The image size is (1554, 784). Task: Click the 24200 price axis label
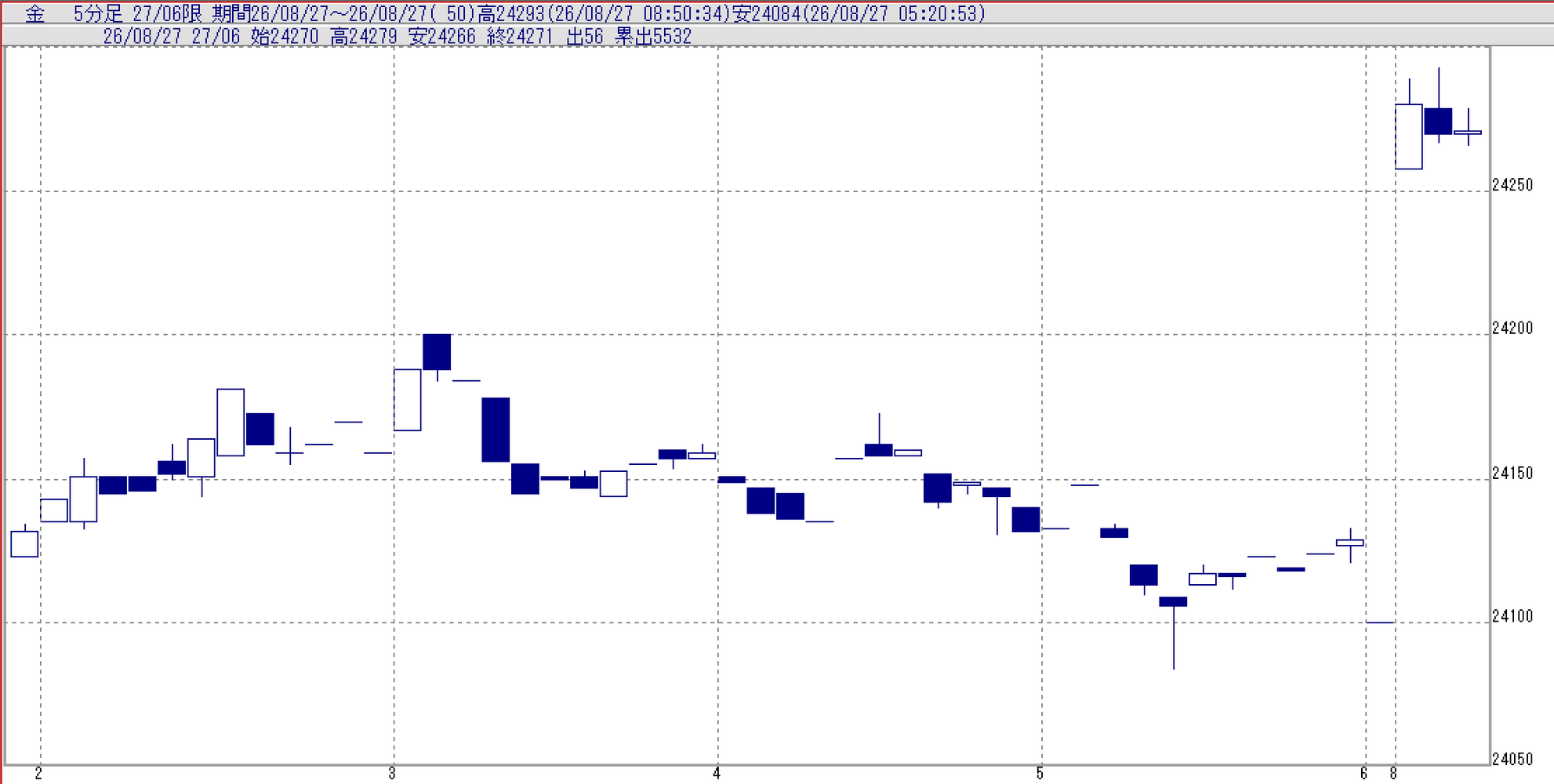tap(1512, 328)
